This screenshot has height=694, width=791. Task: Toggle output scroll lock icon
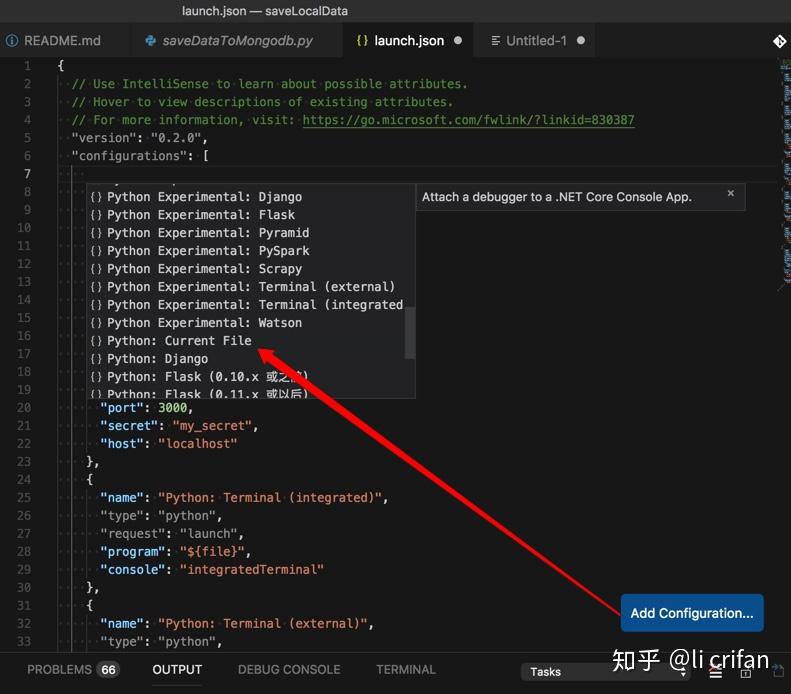(746, 672)
